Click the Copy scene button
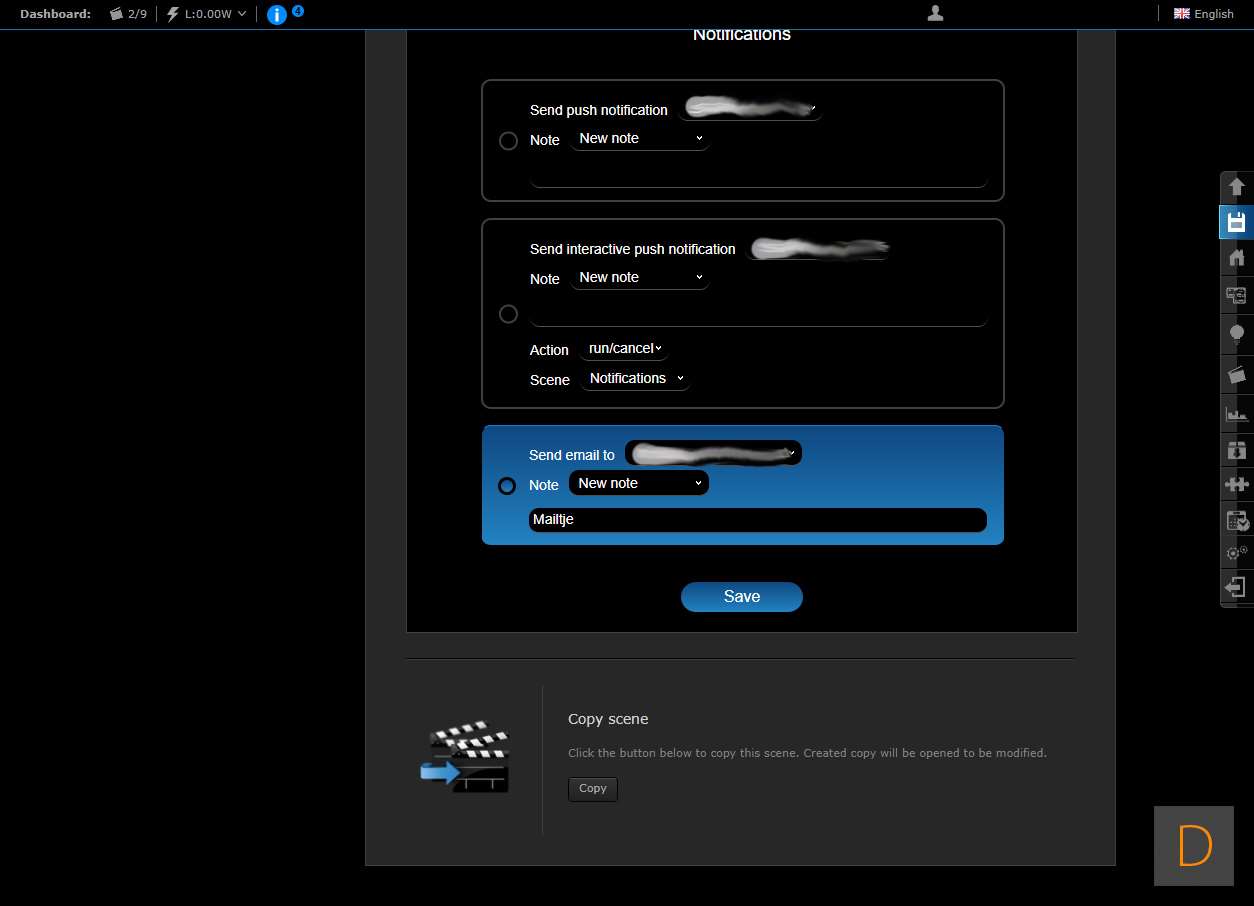This screenshot has width=1254, height=906. pyautogui.click(x=593, y=789)
